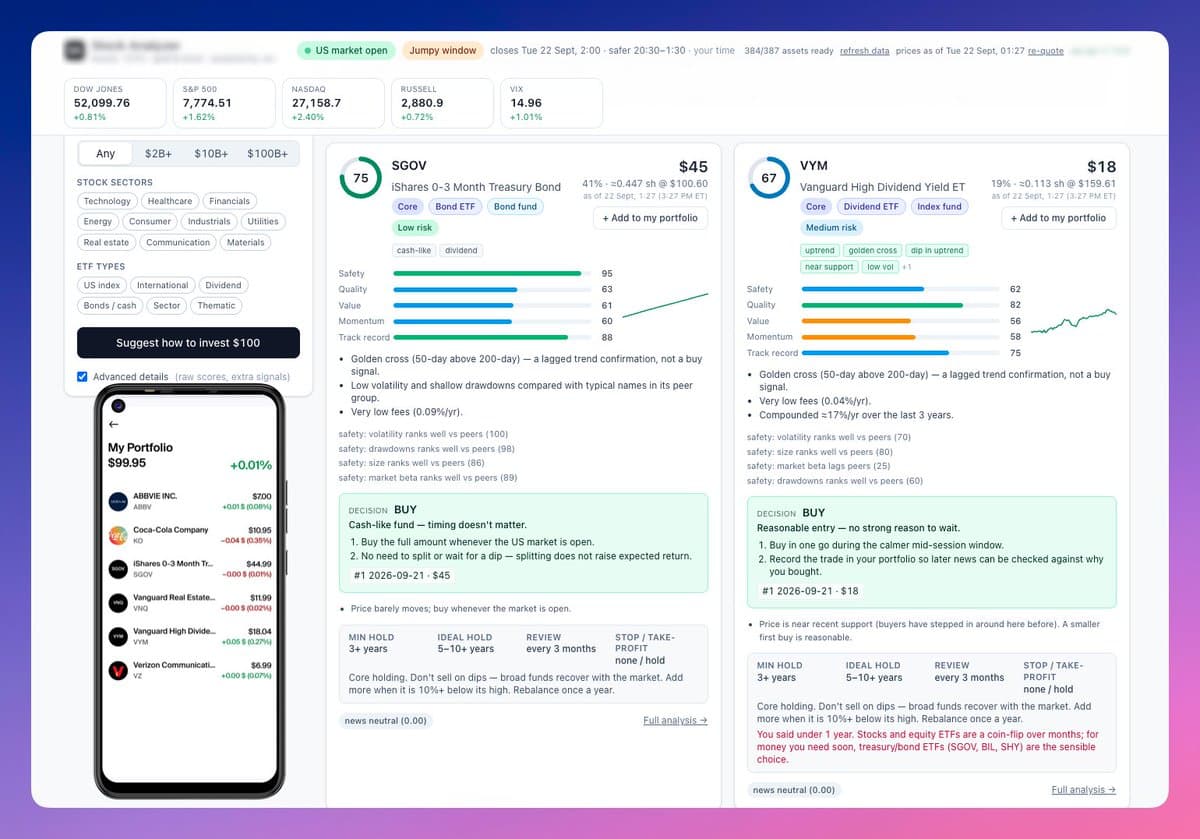Open Full analysis link for VYM
Image resolution: width=1200 pixels, height=839 pixels.
pos(1083,790)
